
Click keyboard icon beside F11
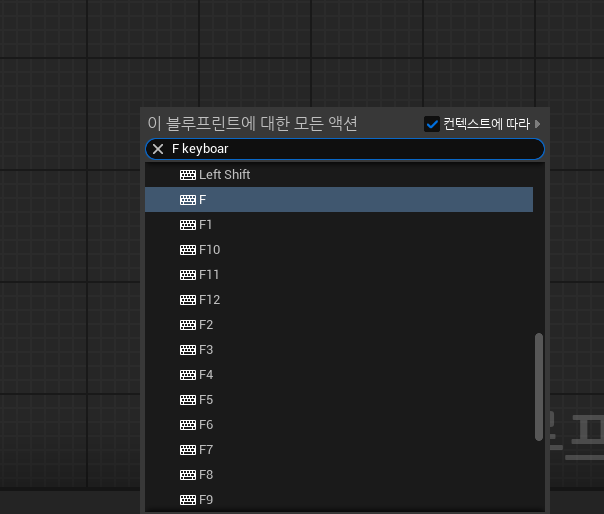[188, 275]
